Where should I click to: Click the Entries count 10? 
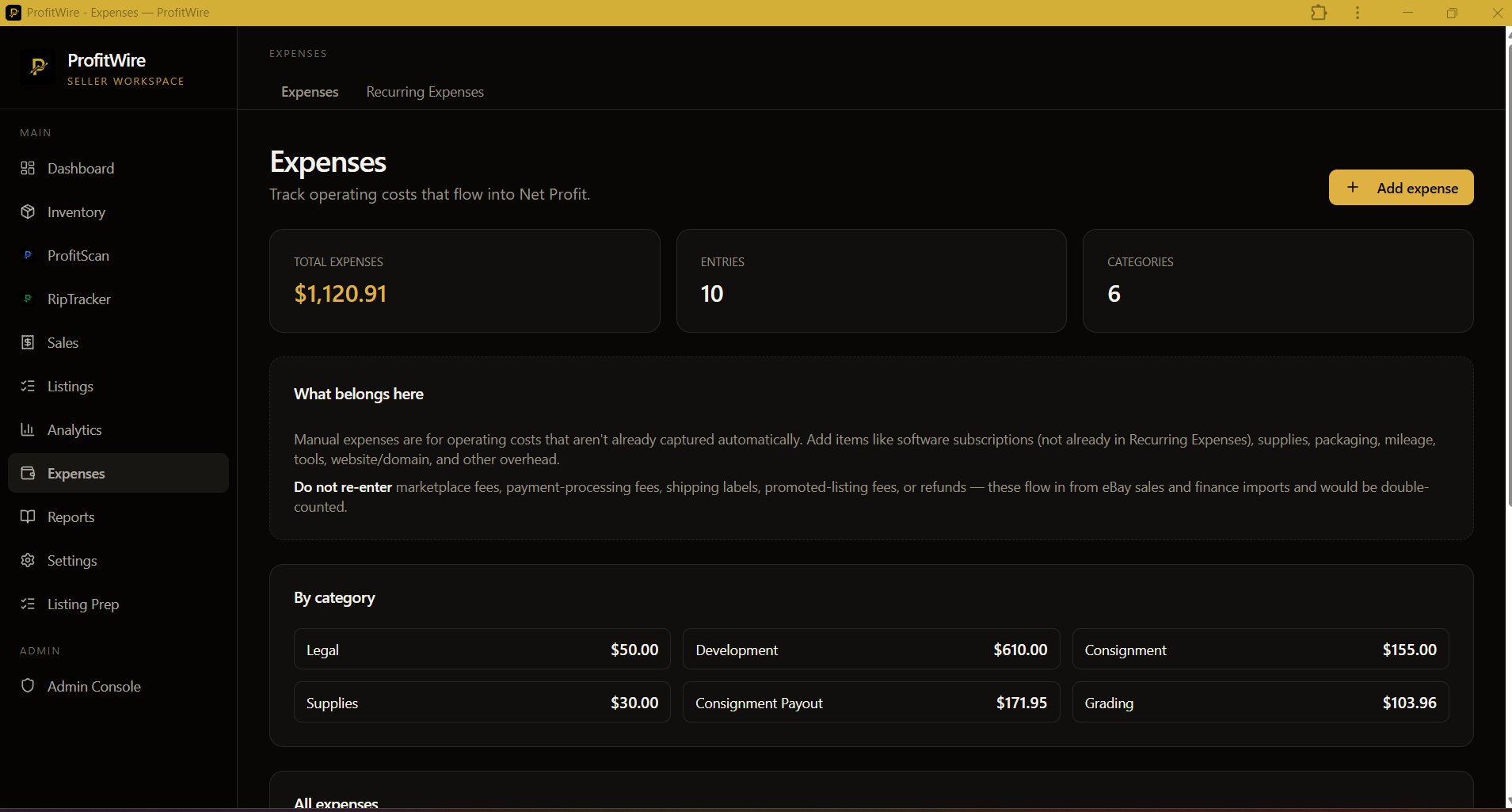(712, 294)
